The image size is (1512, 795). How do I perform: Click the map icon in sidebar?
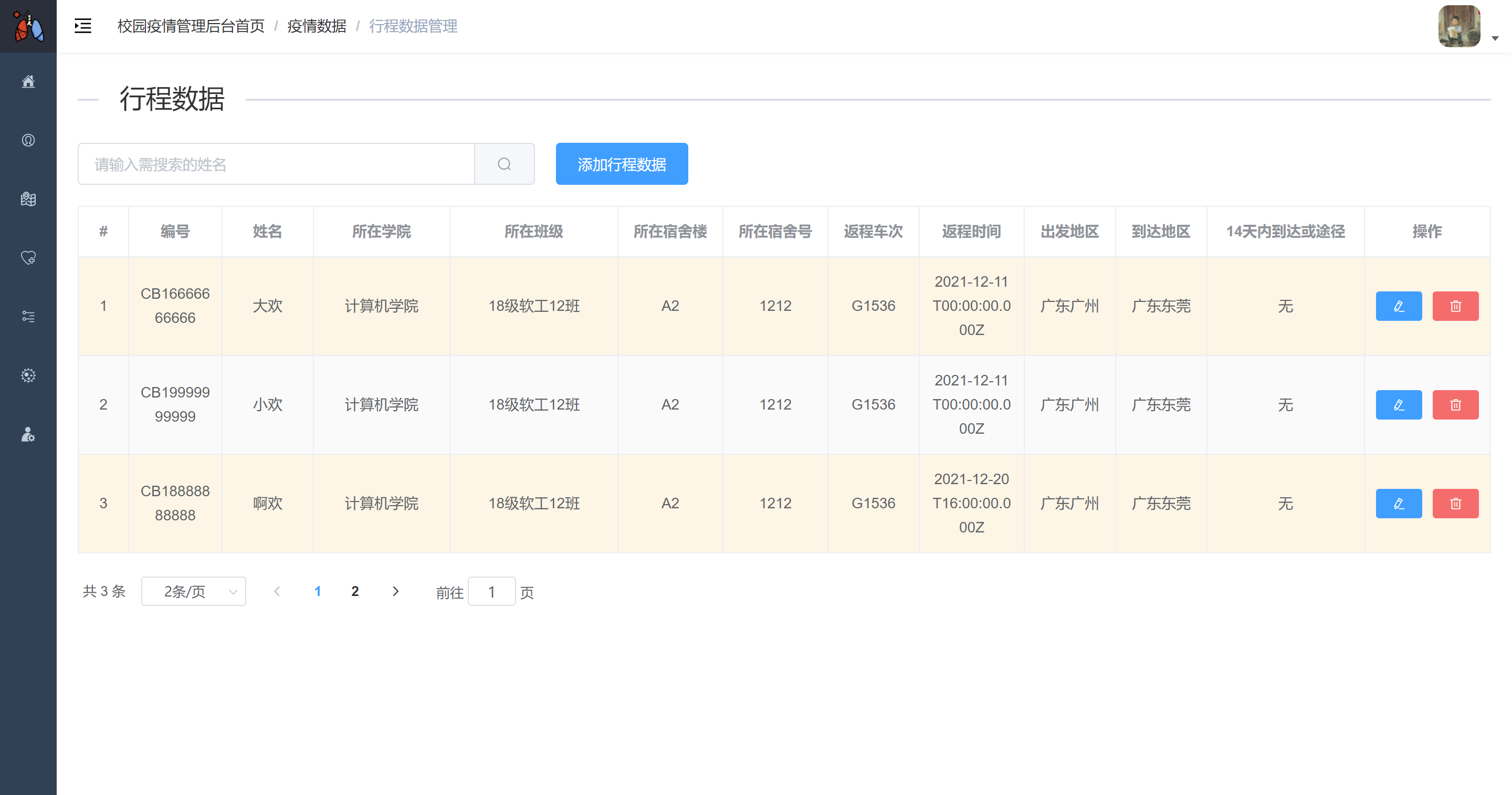coord(28,199)
